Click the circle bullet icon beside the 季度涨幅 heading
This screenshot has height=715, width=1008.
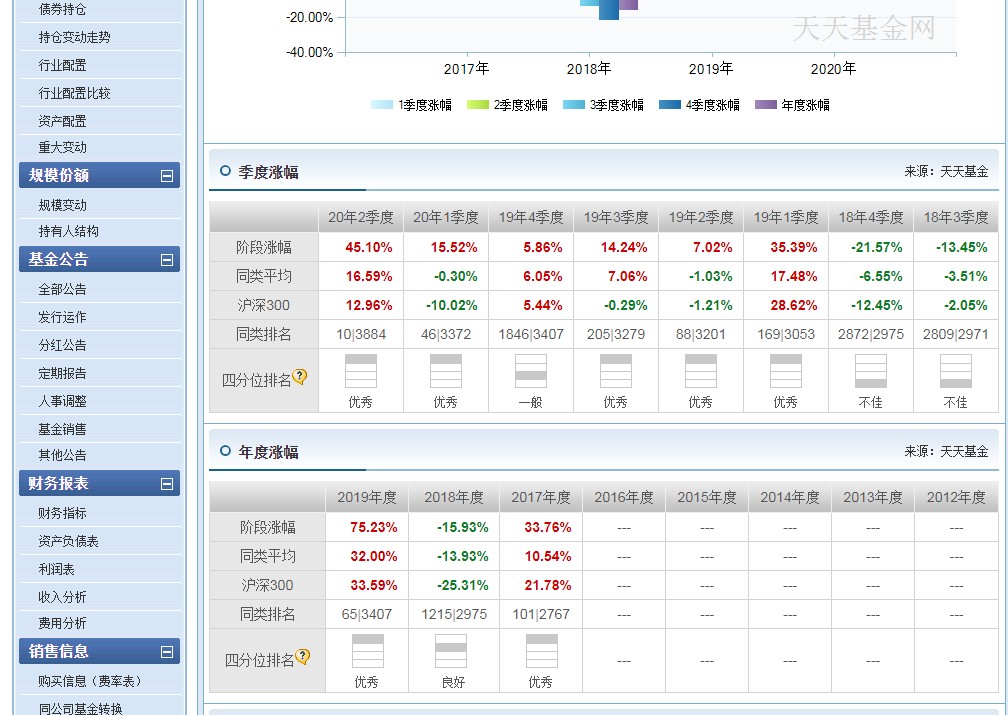(x=225, y=171)
